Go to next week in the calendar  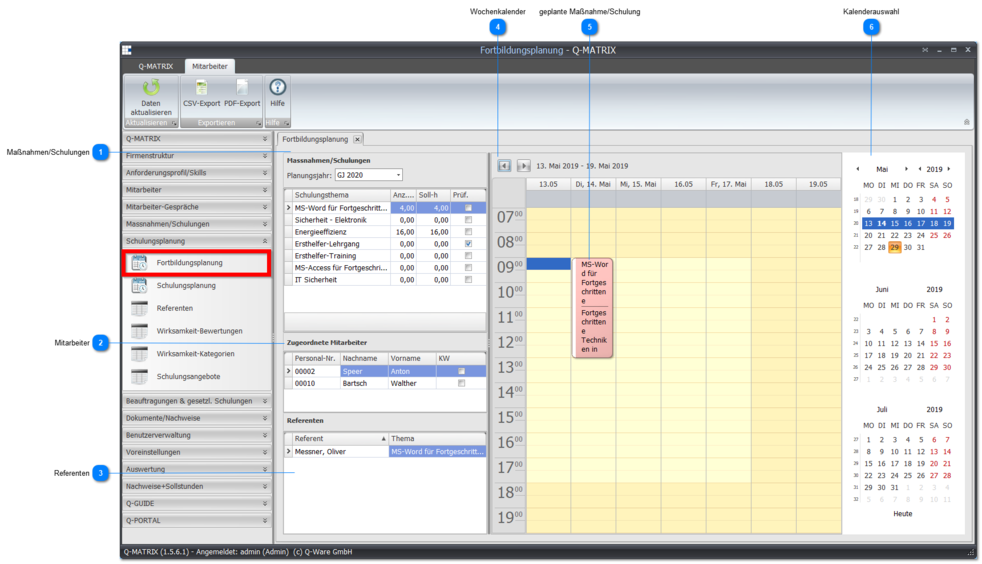tap(524, 166)
